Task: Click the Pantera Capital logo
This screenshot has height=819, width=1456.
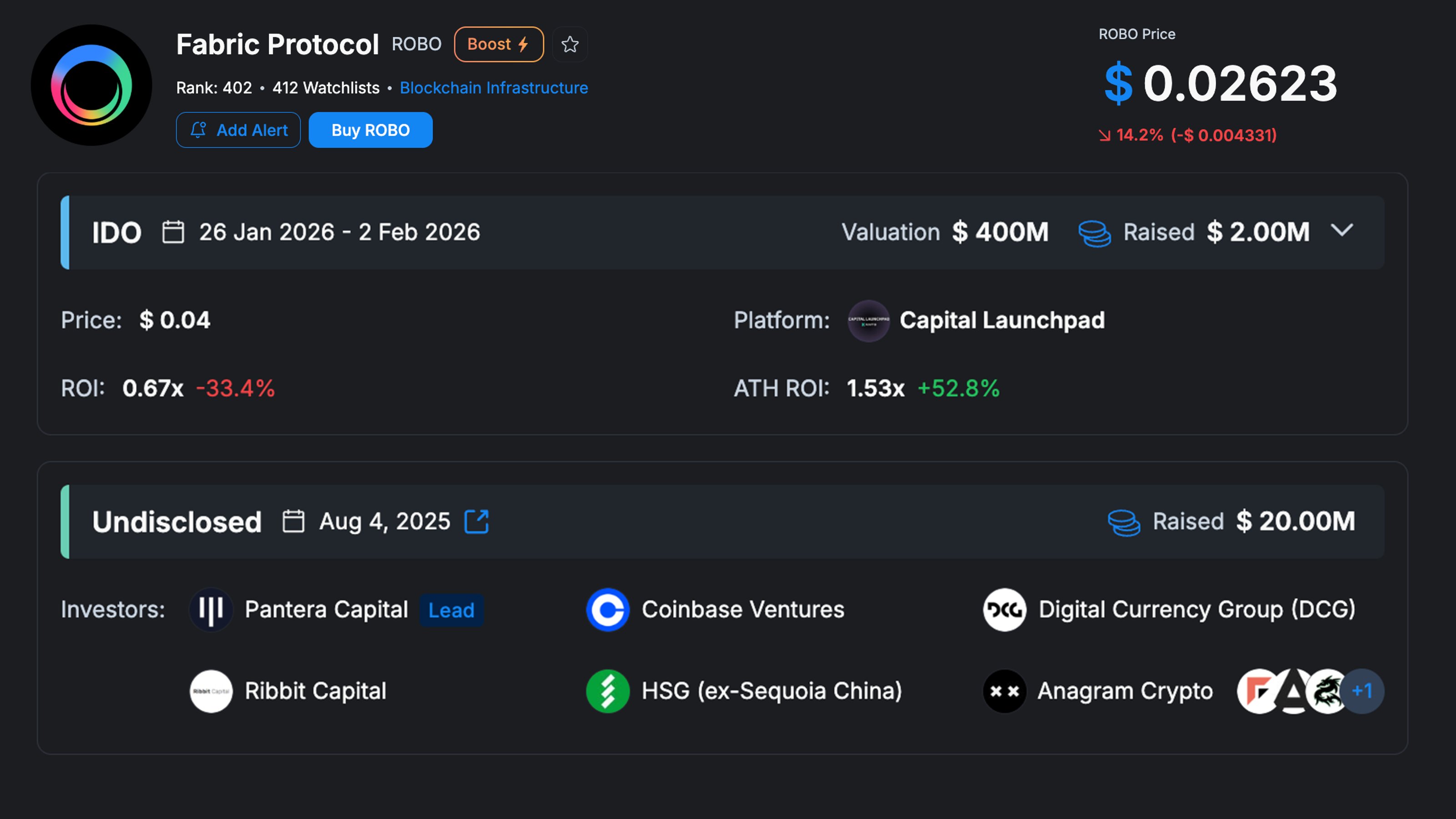Action: tap(211, 610)
